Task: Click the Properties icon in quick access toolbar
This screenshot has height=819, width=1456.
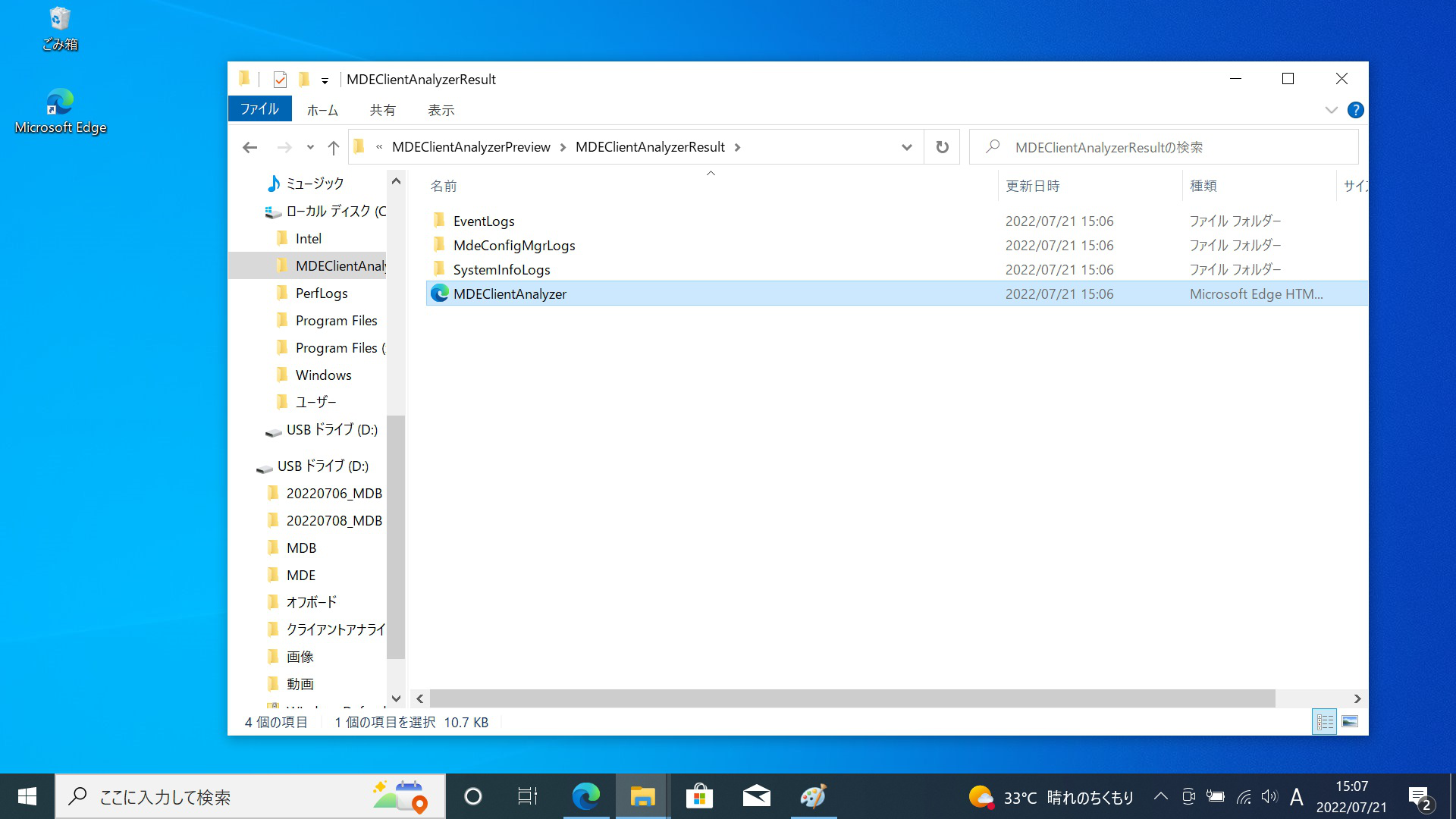Action: [x=280, y=80]
